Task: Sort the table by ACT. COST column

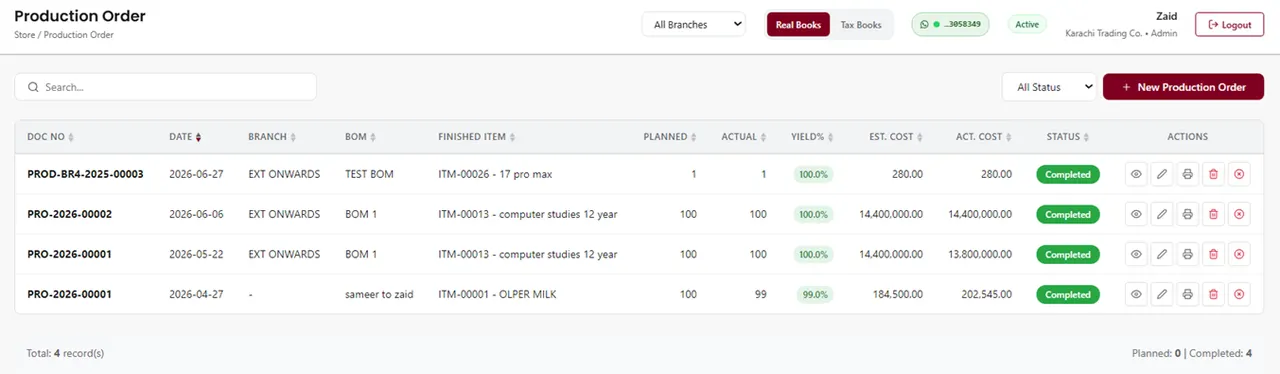Action: [984, 137]
